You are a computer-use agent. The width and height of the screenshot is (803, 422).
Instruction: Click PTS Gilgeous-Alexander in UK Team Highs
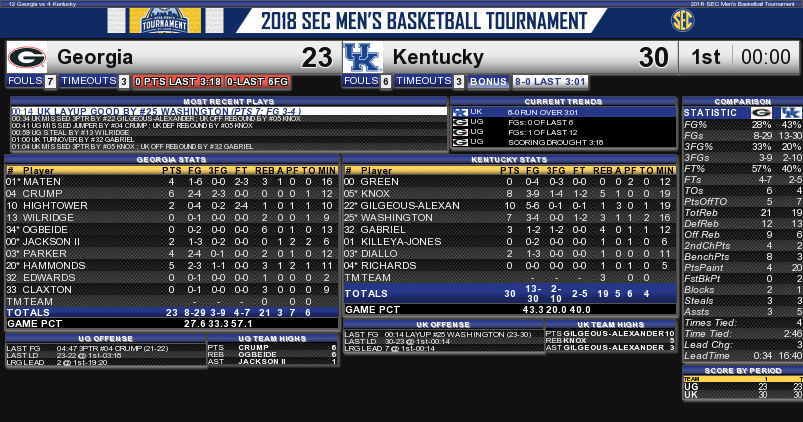point(610,333)
